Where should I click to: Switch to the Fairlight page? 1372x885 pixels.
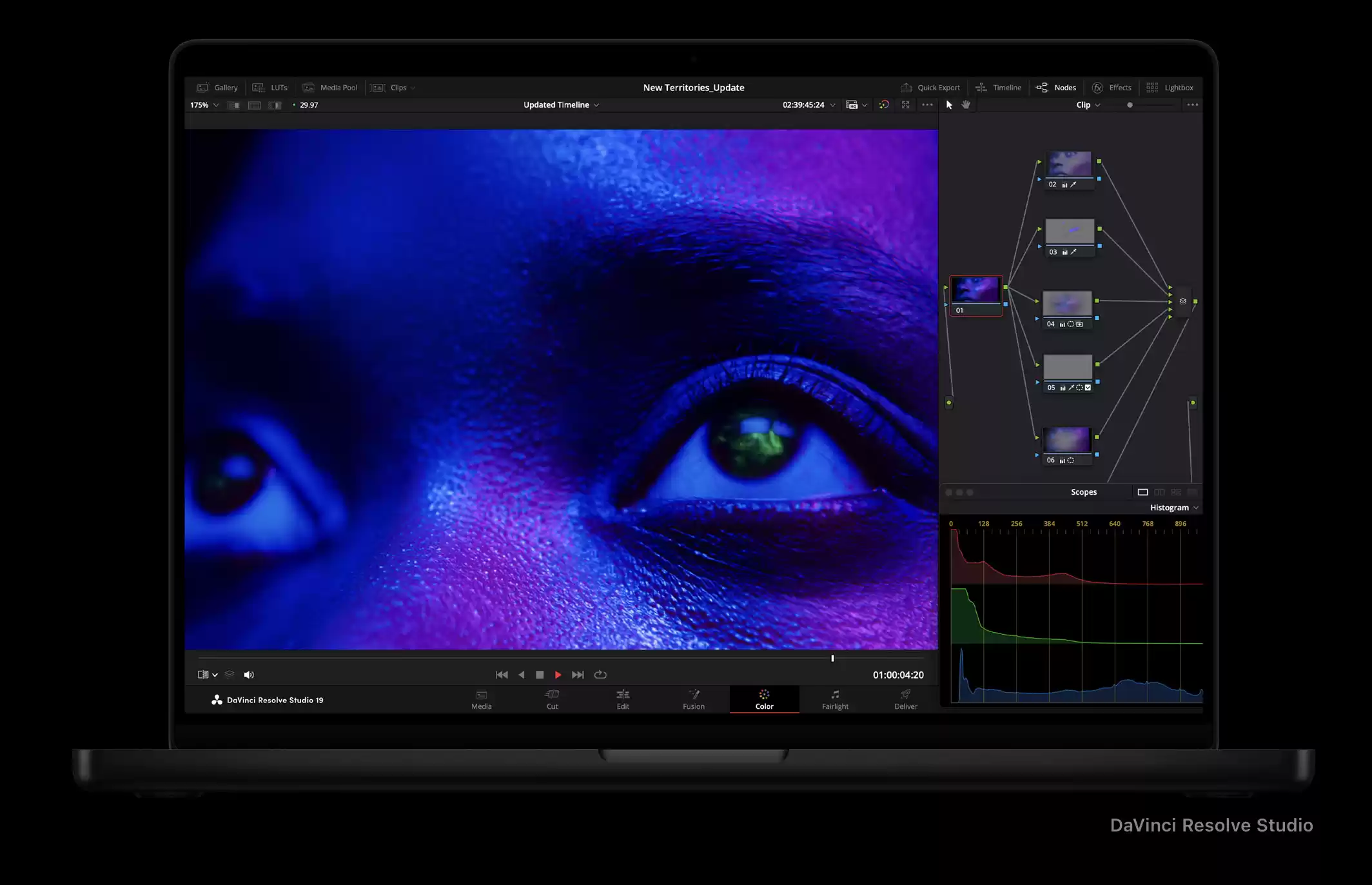835,699
